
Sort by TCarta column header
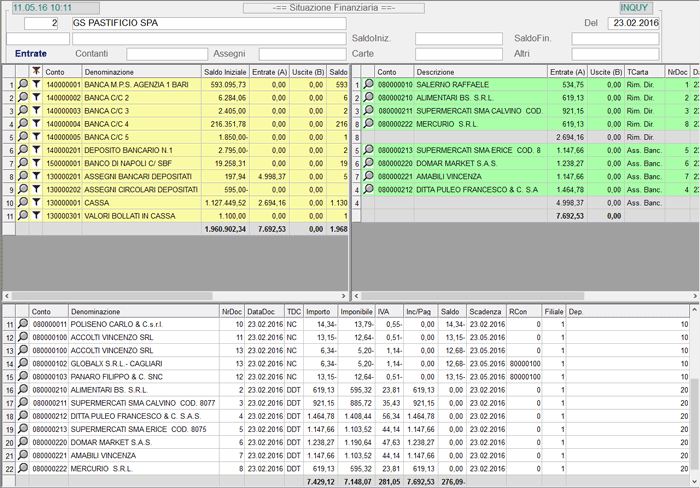coord(645,72)
